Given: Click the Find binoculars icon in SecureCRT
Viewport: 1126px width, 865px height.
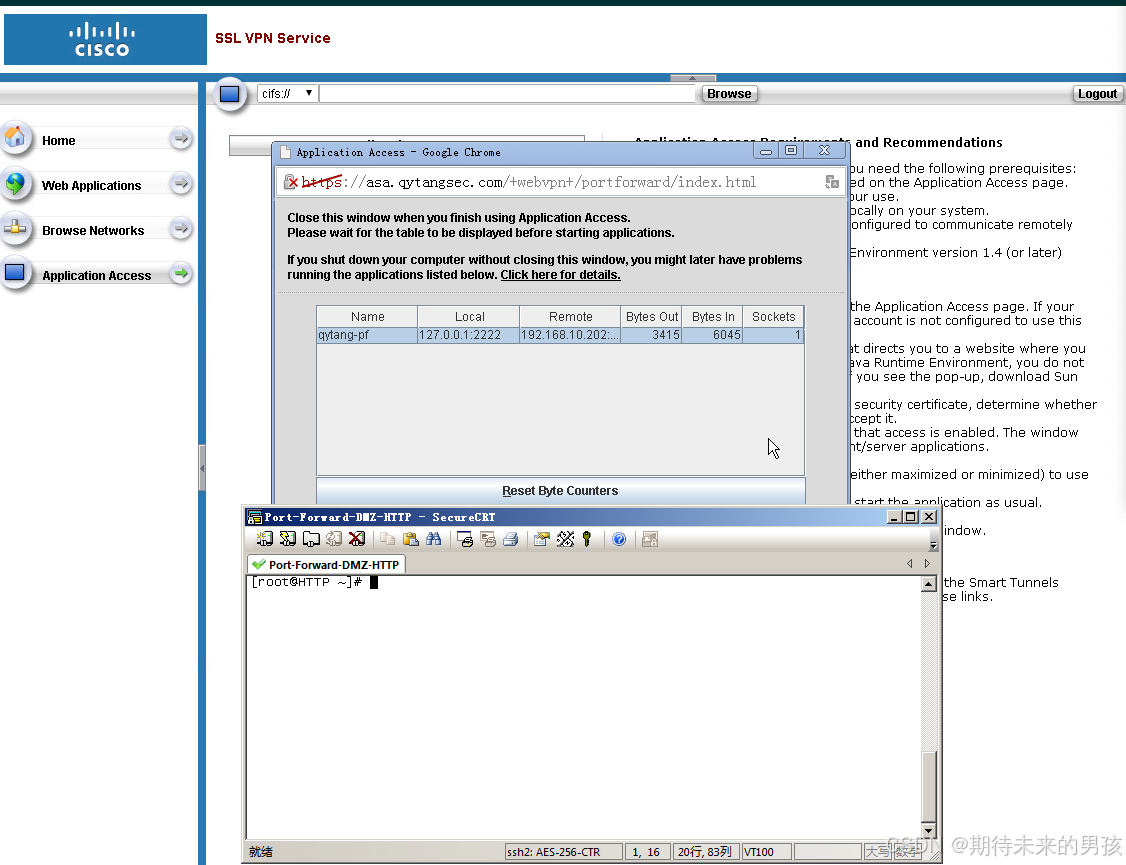Looking at the screenshot, I should [x=434, y=539].
